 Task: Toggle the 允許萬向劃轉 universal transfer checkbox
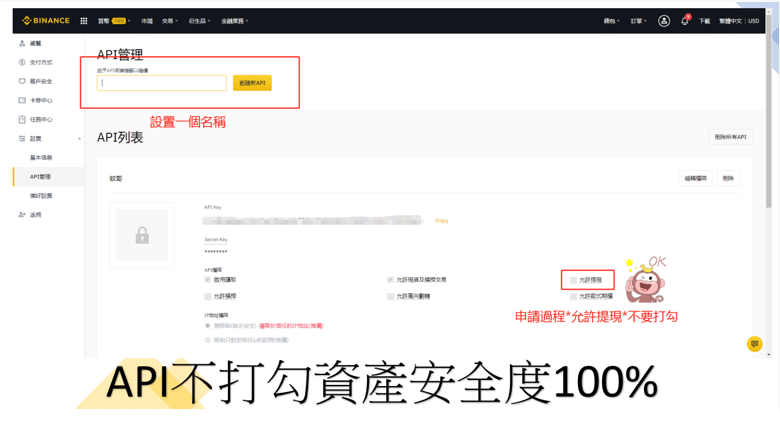coord(390,296)
